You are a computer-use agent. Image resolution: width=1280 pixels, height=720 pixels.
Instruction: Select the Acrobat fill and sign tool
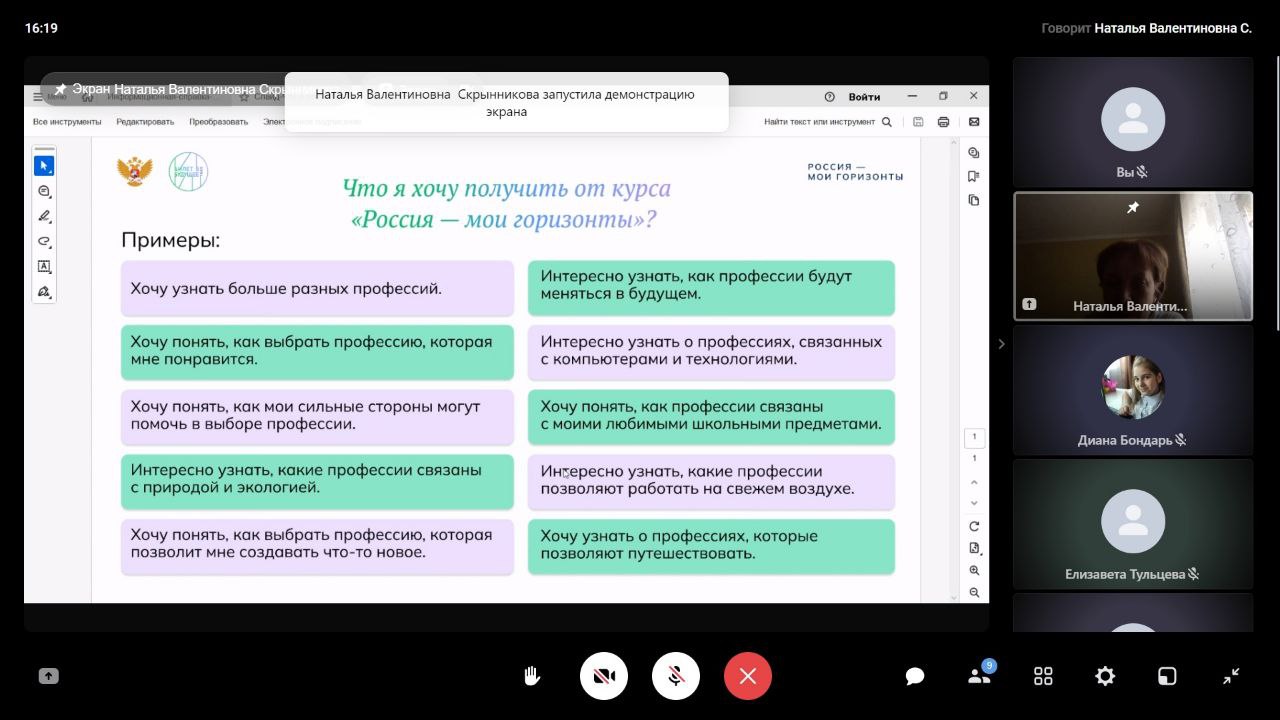pos(44,292)
